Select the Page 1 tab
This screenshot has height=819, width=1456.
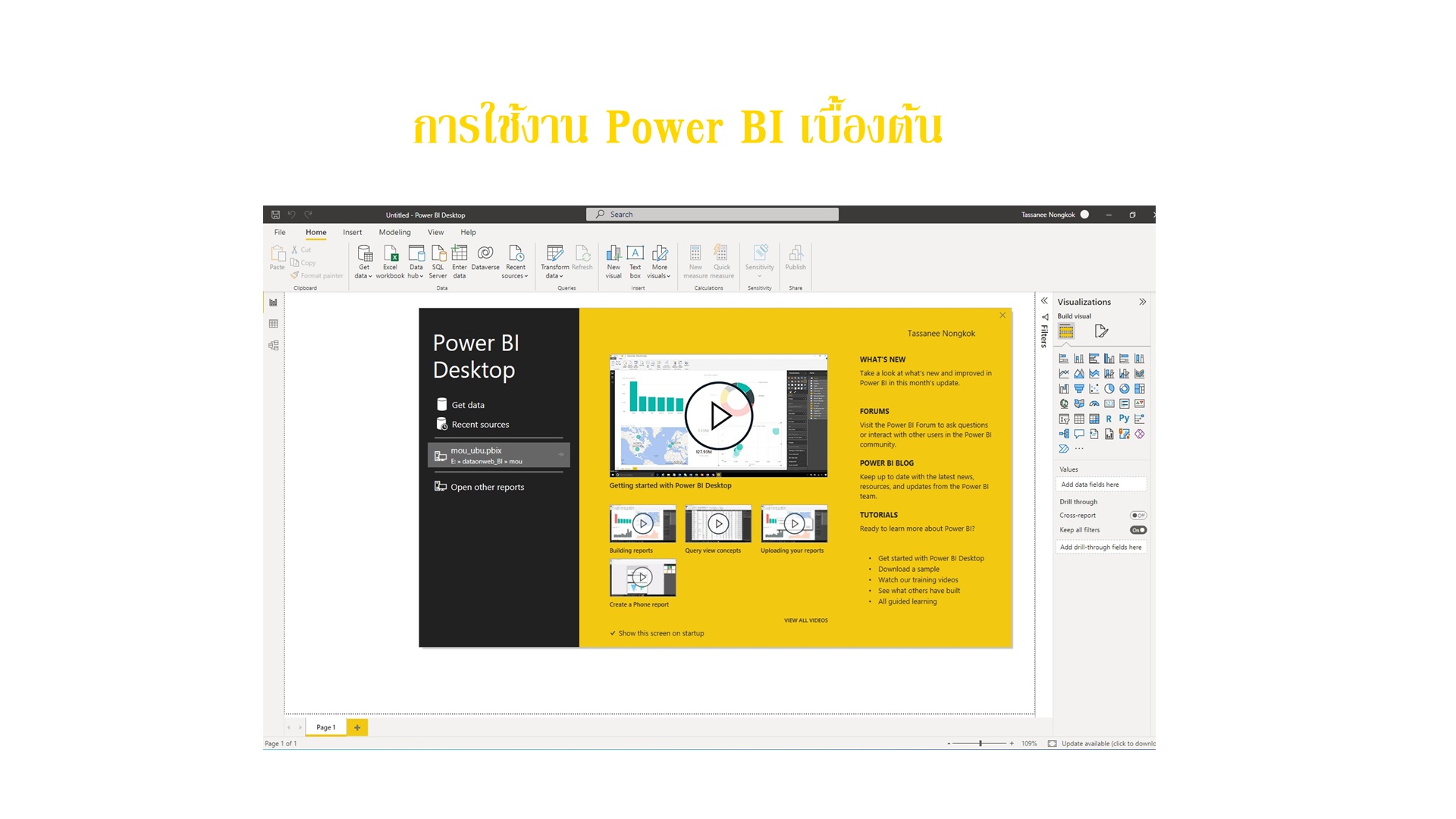click(x=326, y=727)
